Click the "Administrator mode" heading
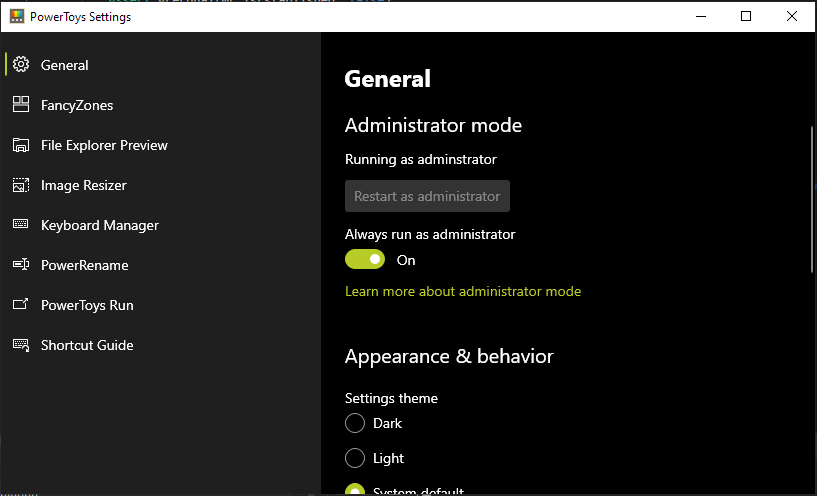817x496 pixels. tap(433, 126)
